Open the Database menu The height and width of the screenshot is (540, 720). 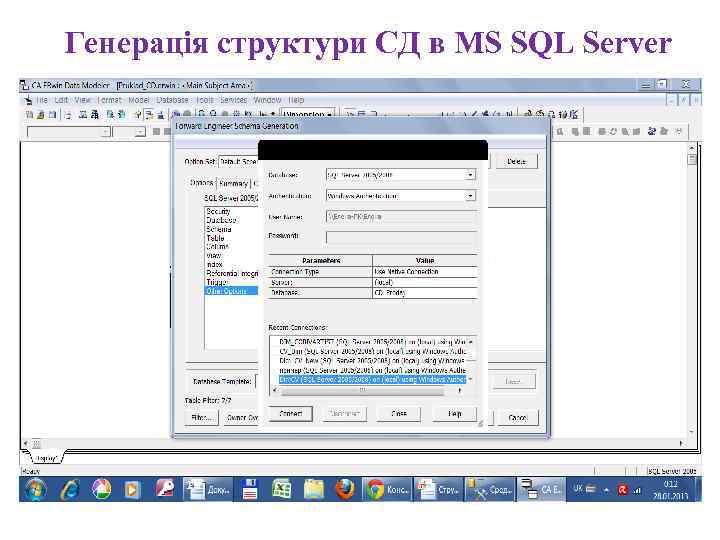click(172, 100)
